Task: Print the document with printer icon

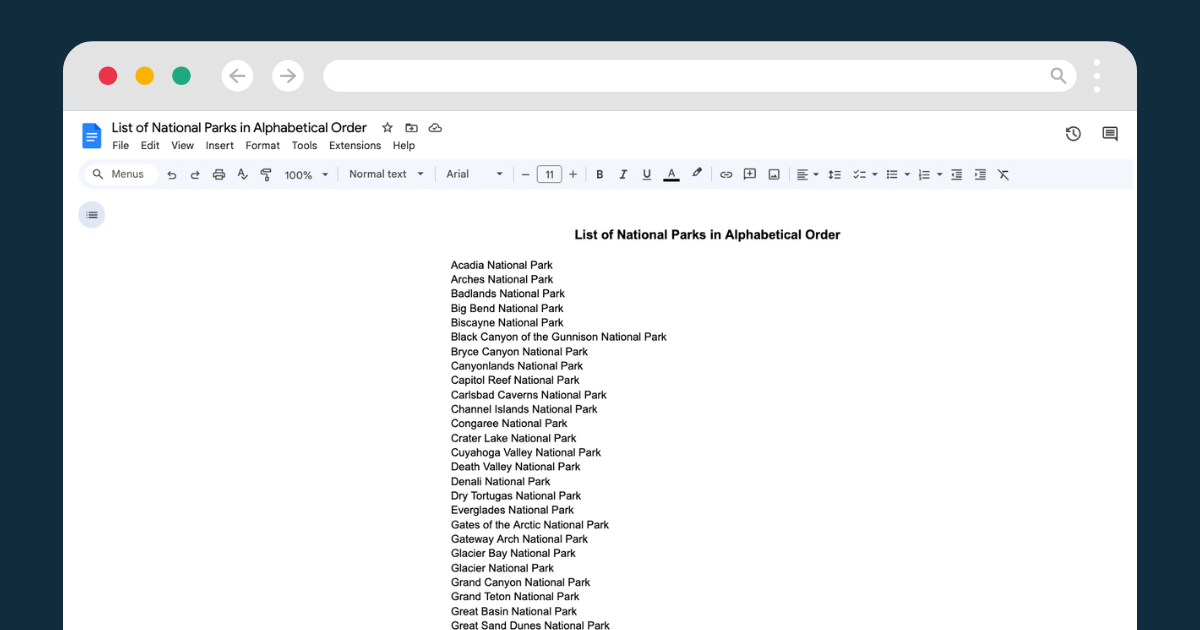Action: (219, 175)
